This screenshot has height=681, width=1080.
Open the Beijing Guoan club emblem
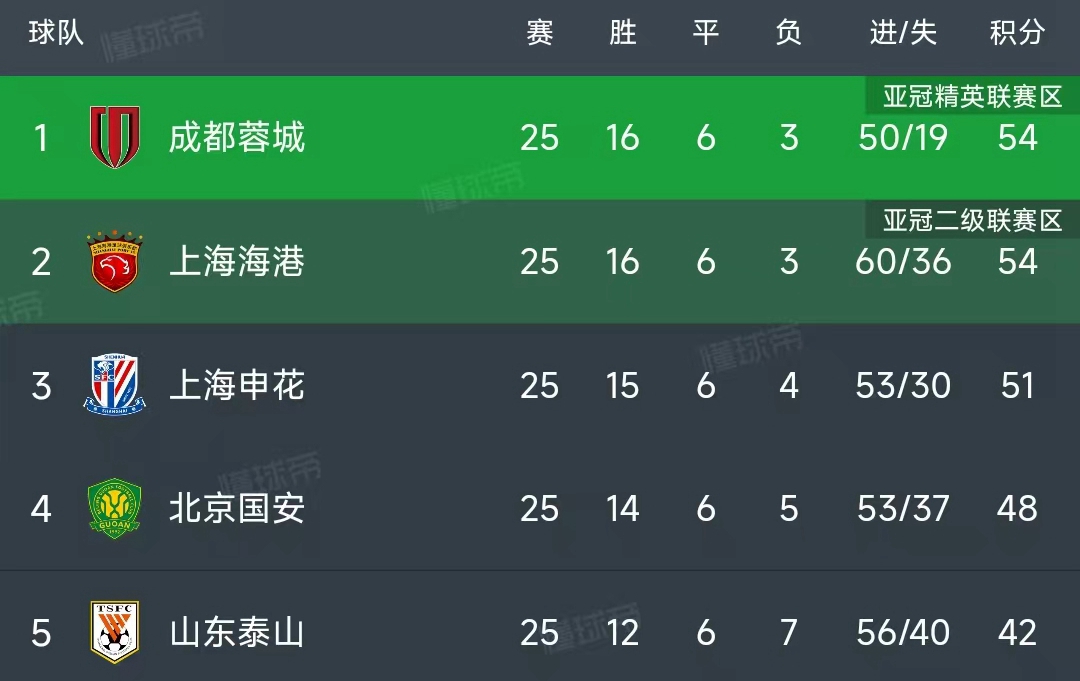(x=114, y=509)
